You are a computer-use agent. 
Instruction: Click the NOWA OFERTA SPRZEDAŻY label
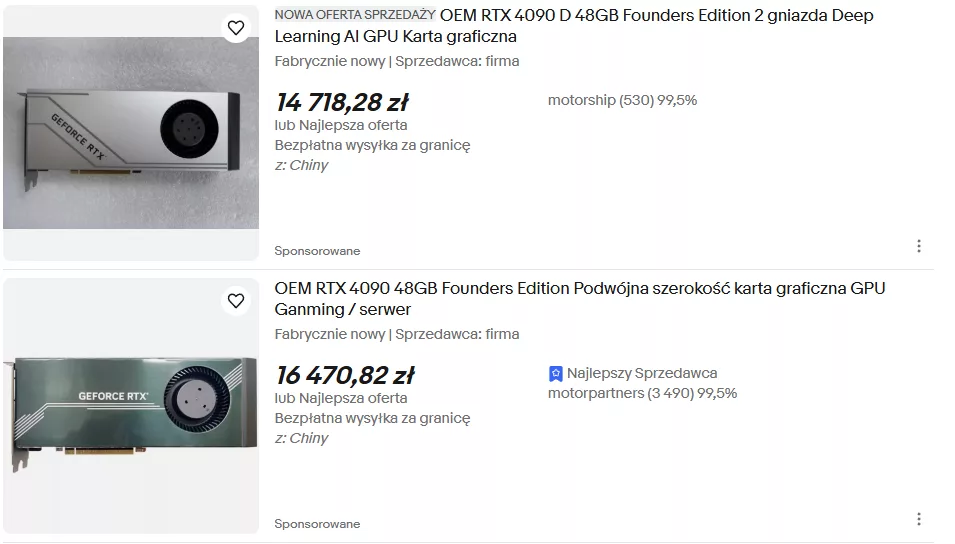point(355,15)
